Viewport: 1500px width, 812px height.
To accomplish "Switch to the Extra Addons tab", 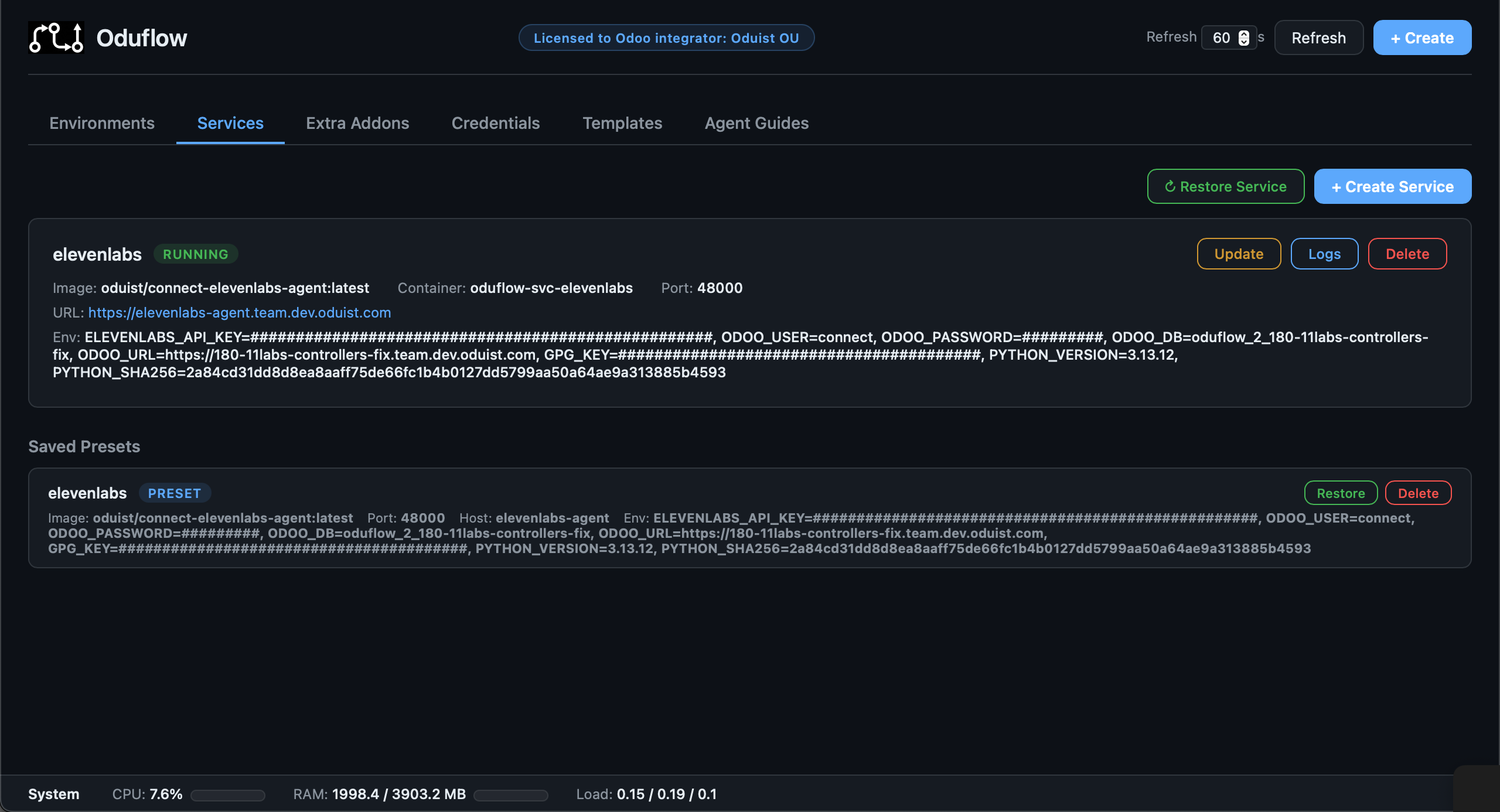I will [357, 123].
